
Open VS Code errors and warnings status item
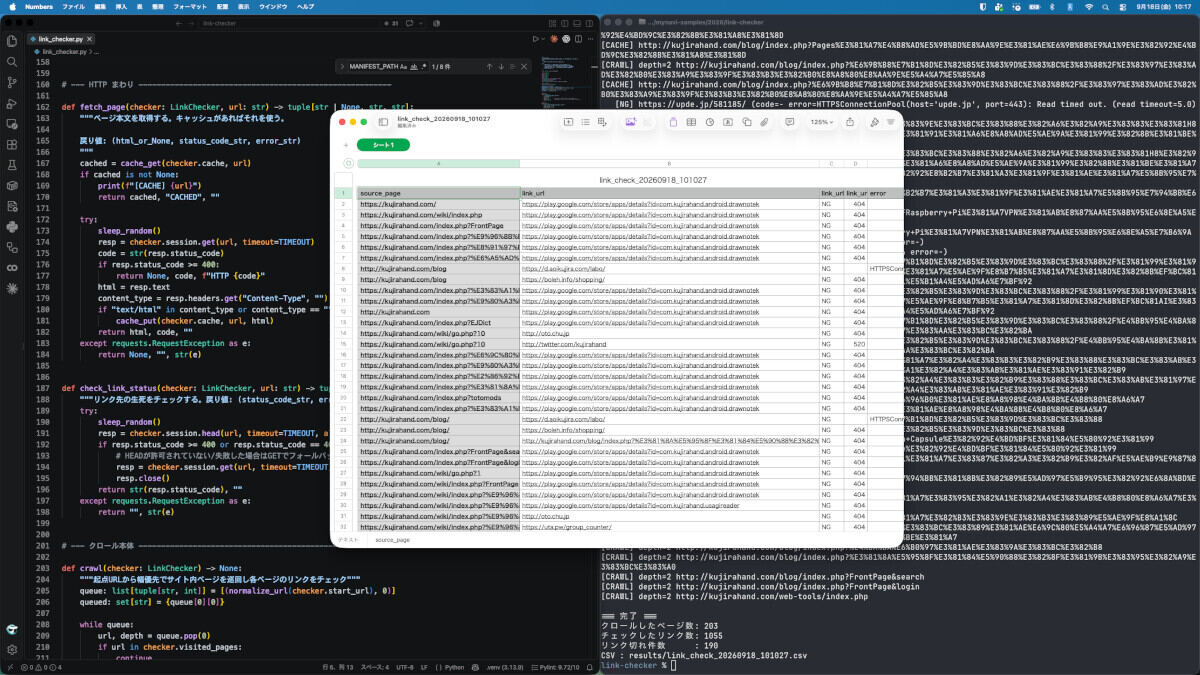point(41,667)
